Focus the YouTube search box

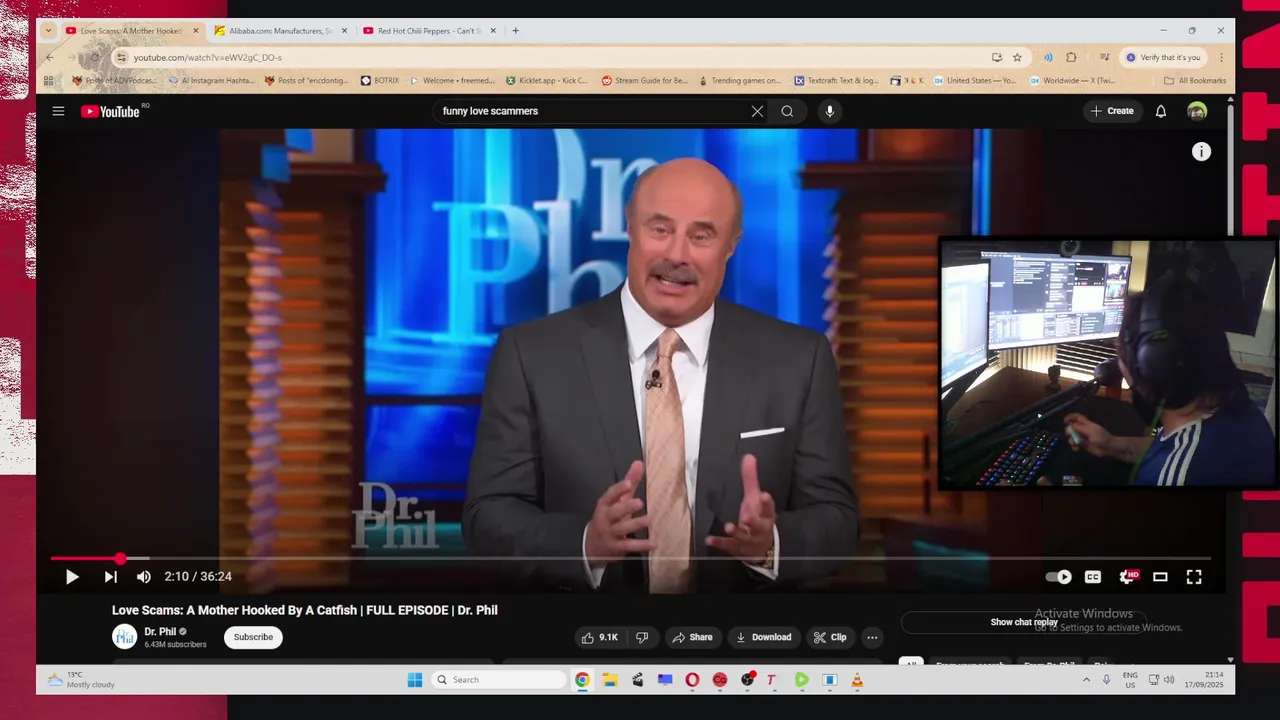[593, 111]
